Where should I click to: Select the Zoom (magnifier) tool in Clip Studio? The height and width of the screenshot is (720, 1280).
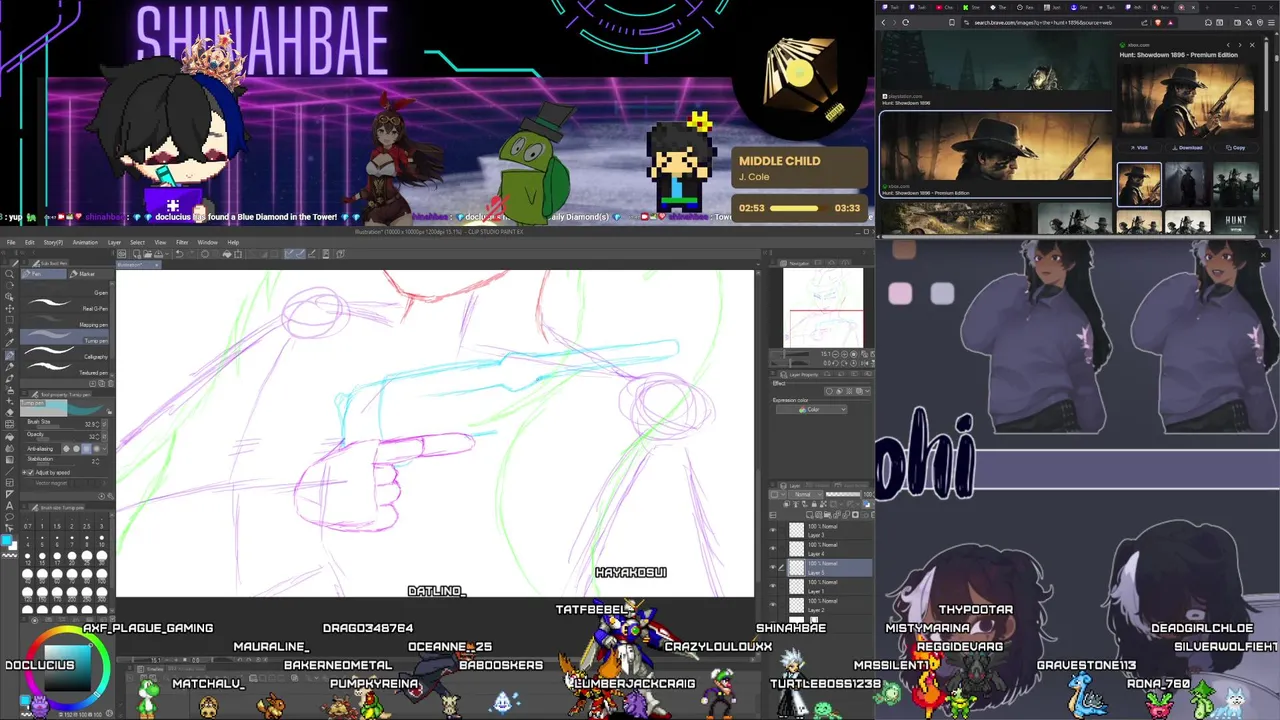tap(9, 274)
